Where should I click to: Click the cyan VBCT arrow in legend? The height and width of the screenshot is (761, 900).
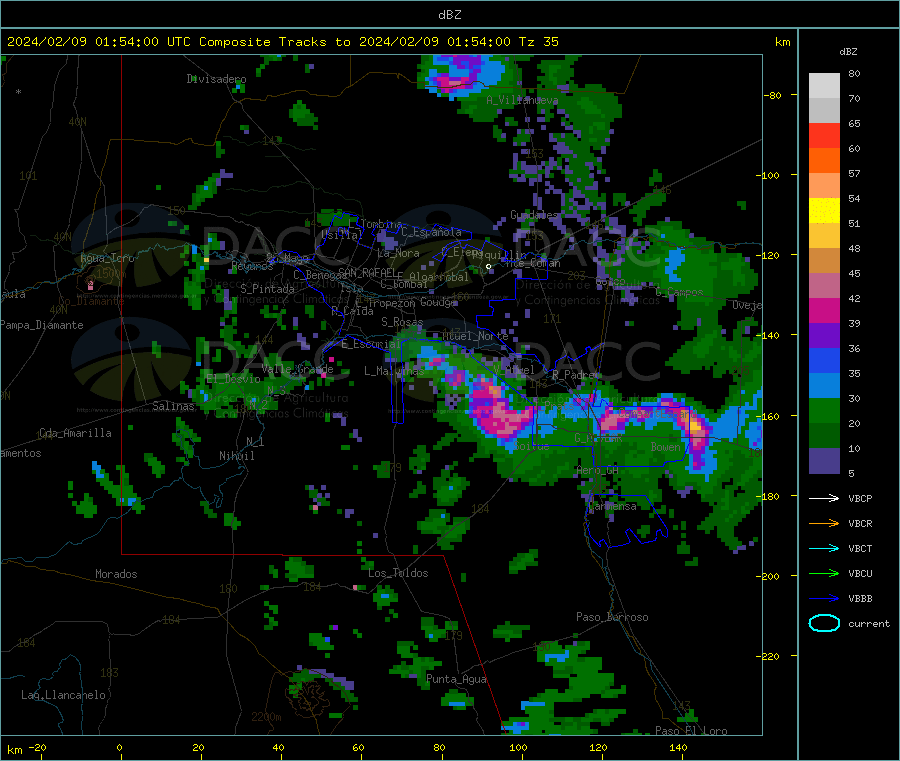coord(824,548)
